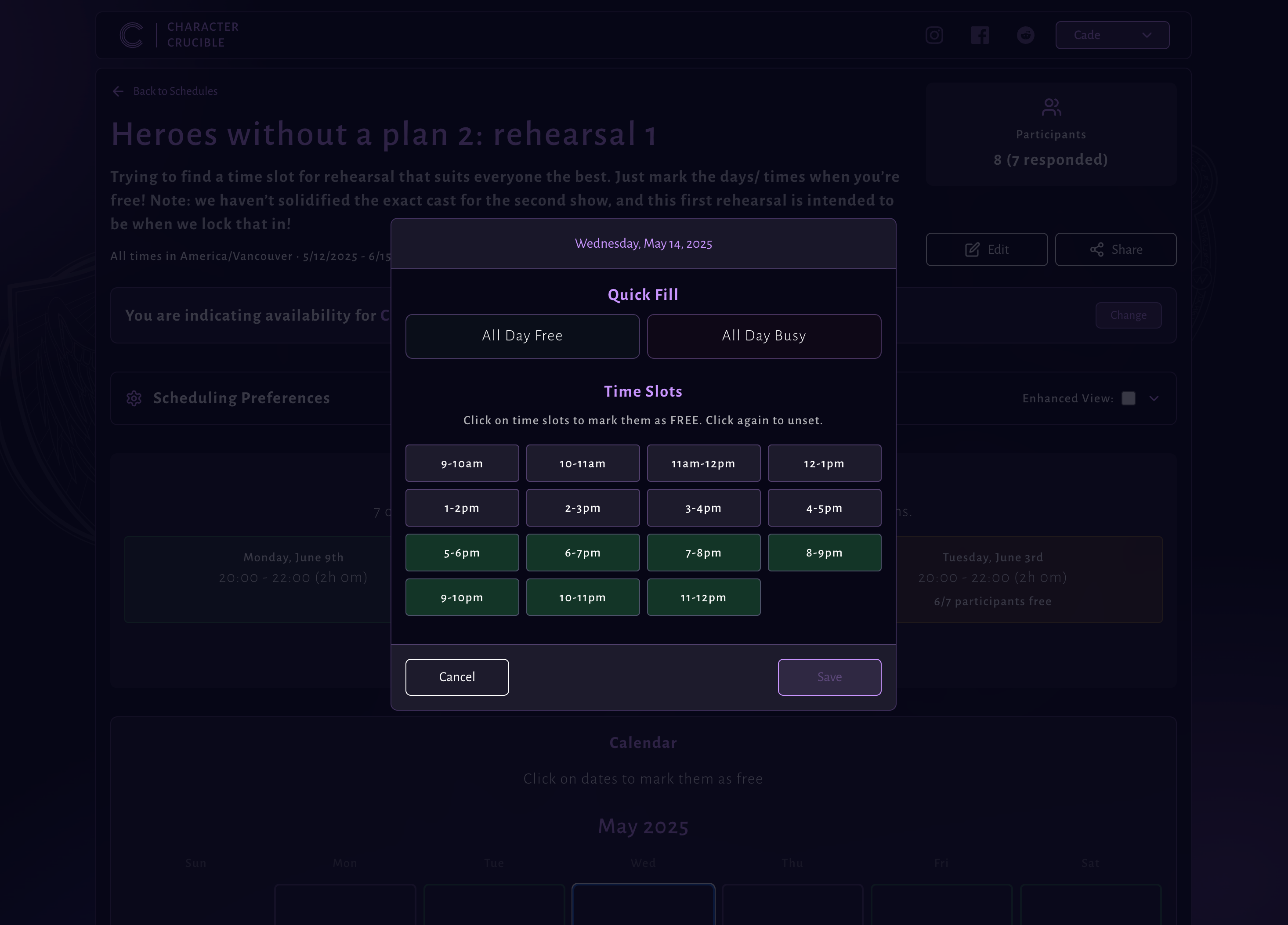1288x925 pixels.
Task: Click the Back to Schedules link
Action: 175,91
